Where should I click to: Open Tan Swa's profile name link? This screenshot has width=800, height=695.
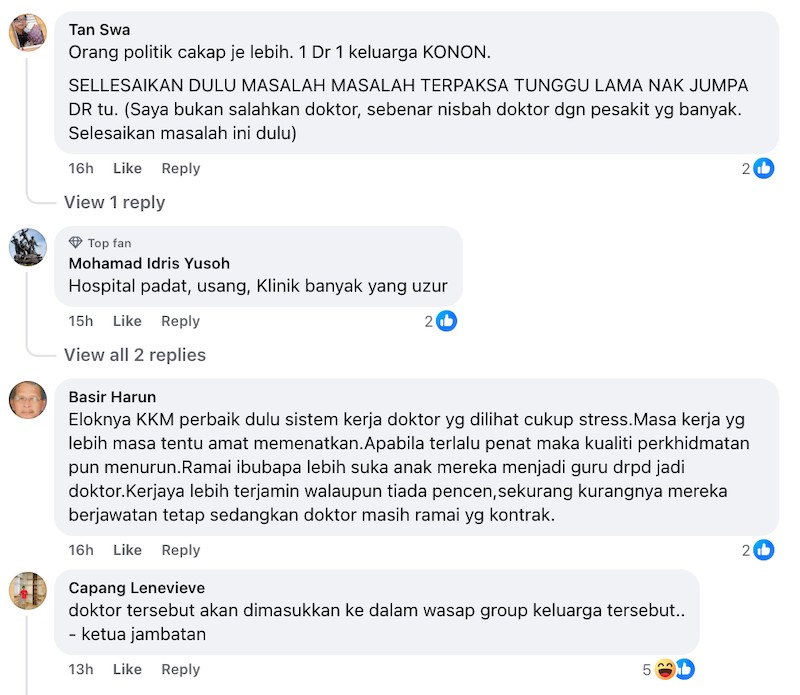click(99, 30)
